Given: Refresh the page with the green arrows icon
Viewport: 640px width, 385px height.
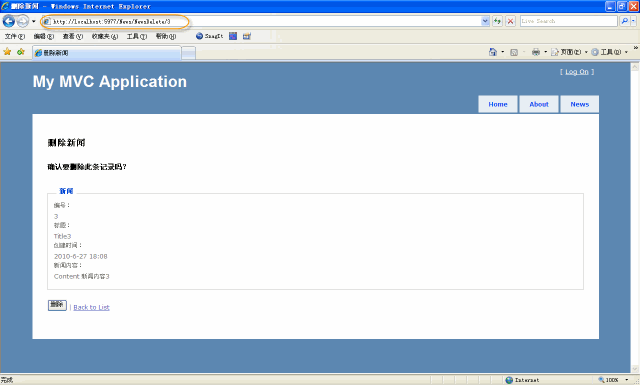Looking at the screenshot, I should tap(497, 21).
